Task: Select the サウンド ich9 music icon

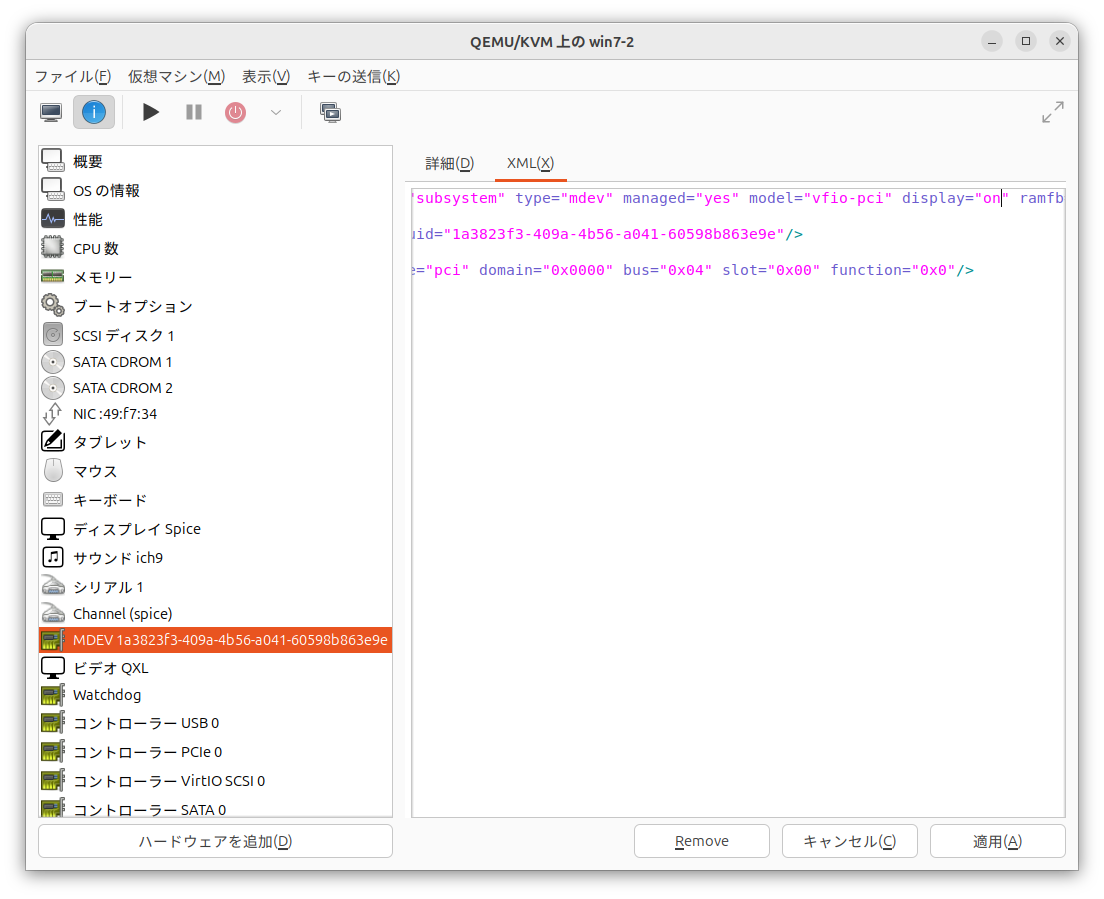Action: [53, 558]
